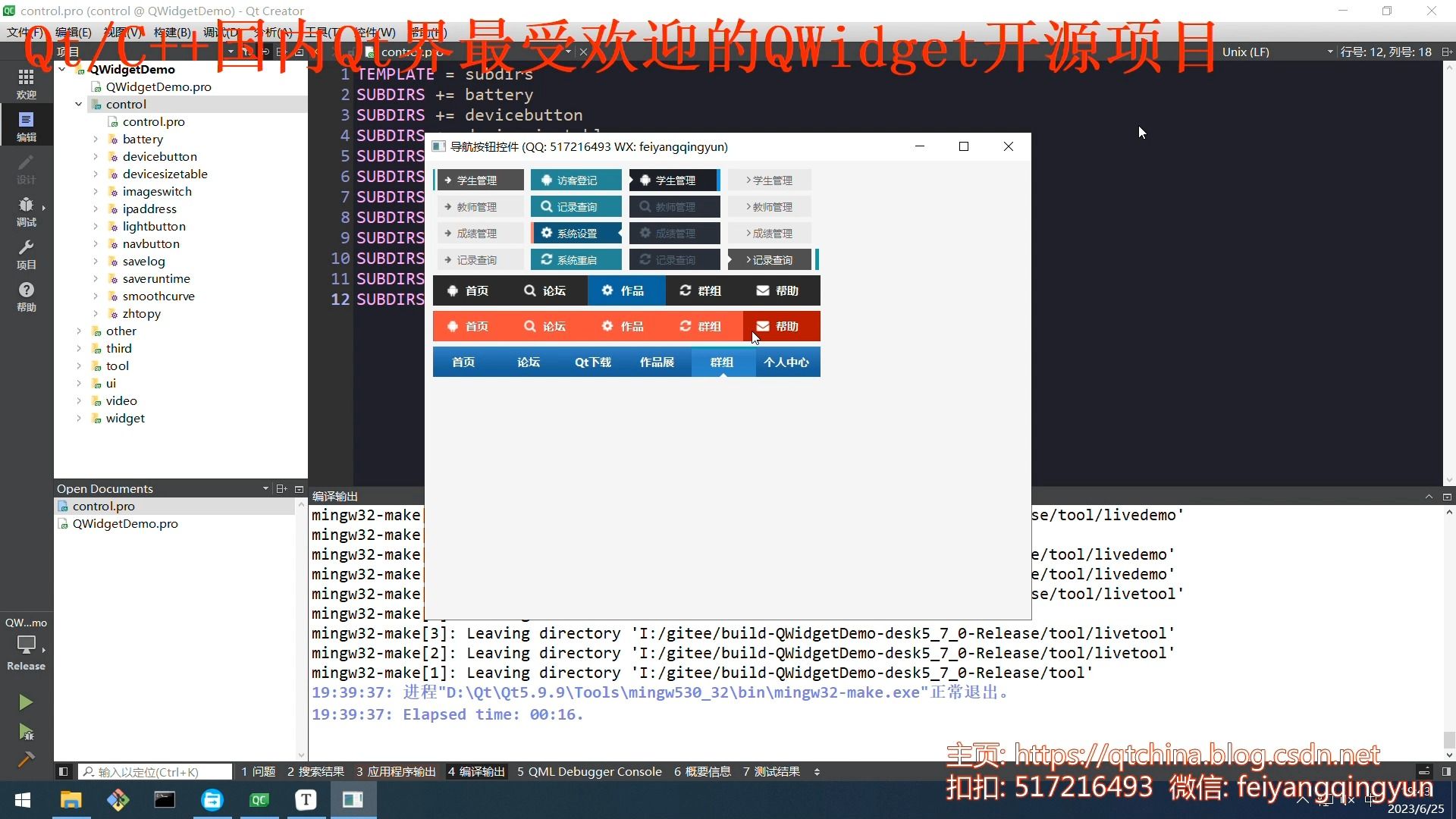The image size is (1456, 819).
Task: Open File Explorer from the taskbar
Action: [71, 800]
